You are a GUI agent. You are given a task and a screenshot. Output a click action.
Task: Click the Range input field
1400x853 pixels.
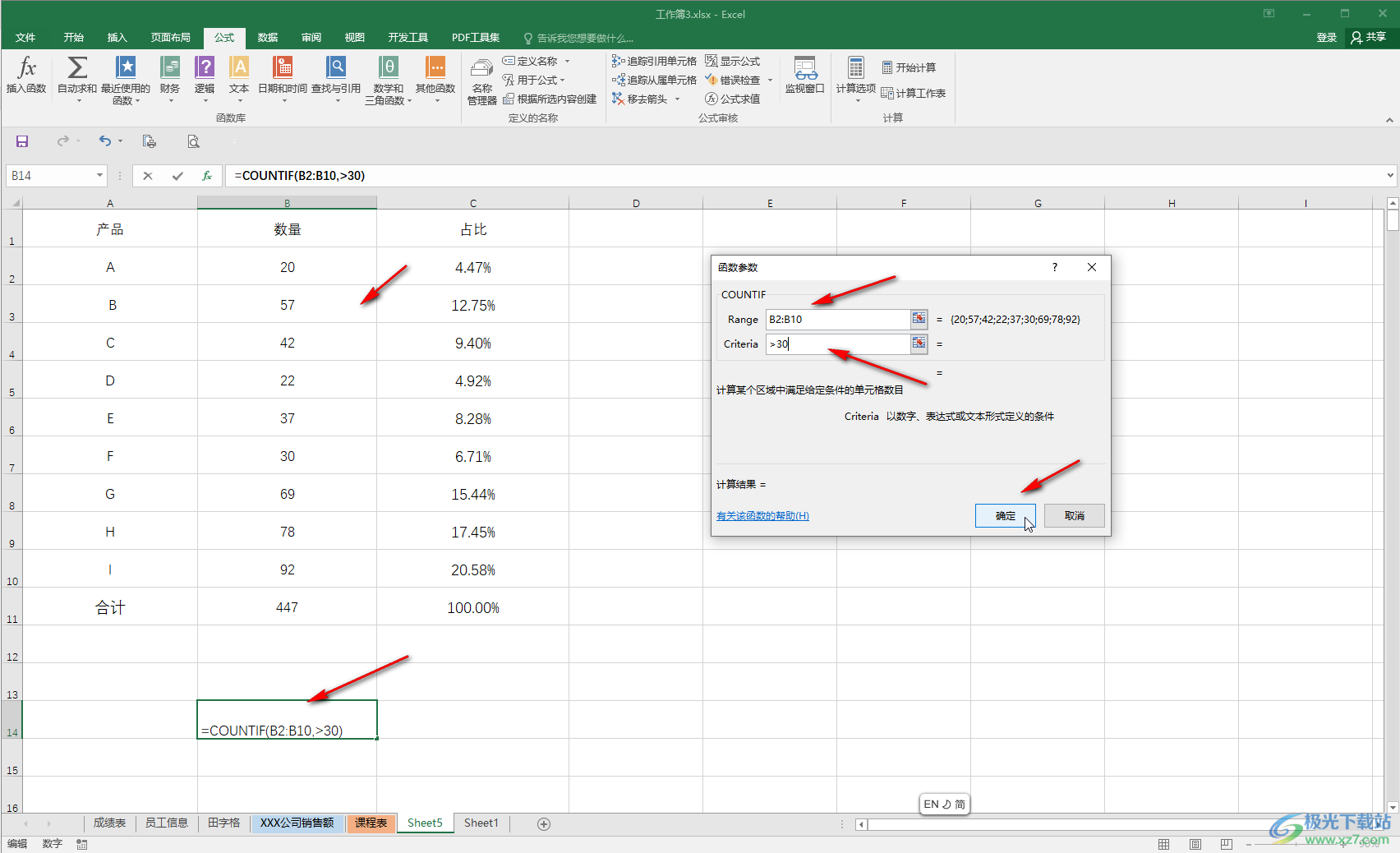(837, 319)
